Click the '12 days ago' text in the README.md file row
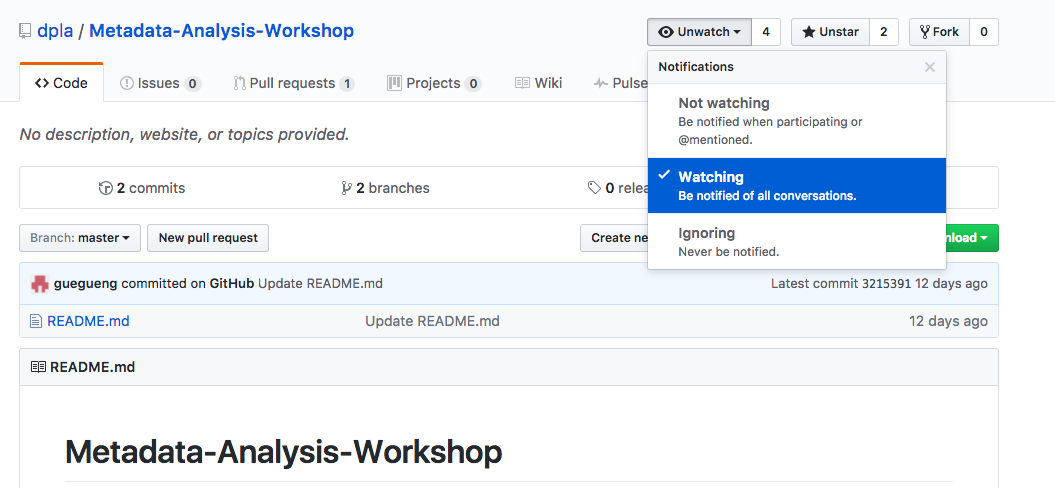This screenshot has width=1055, height=488. pyautogui.click(x=948, y=321)
